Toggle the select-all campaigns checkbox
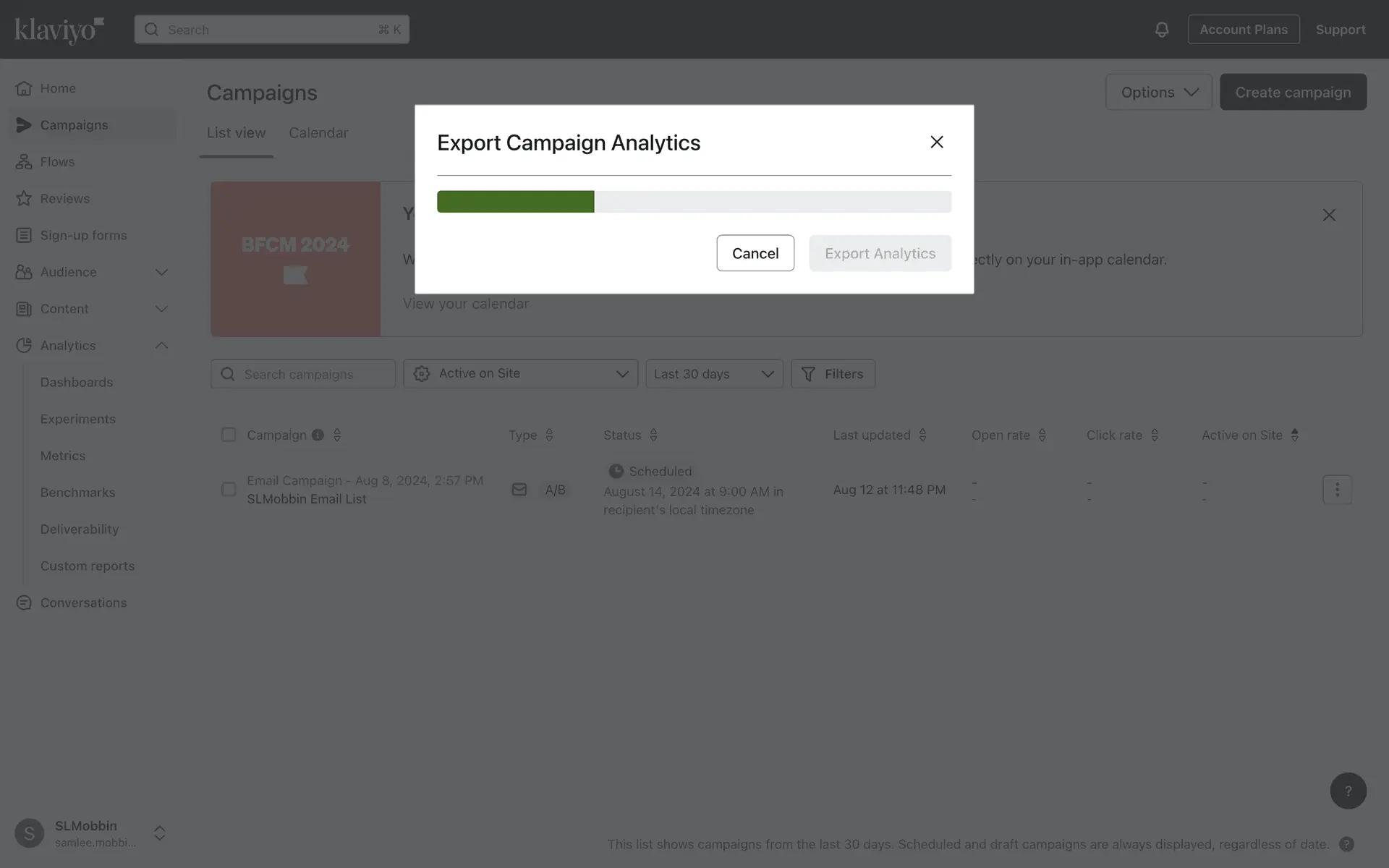The height and width of the screenshot is (868, 1389). point(229,435)
